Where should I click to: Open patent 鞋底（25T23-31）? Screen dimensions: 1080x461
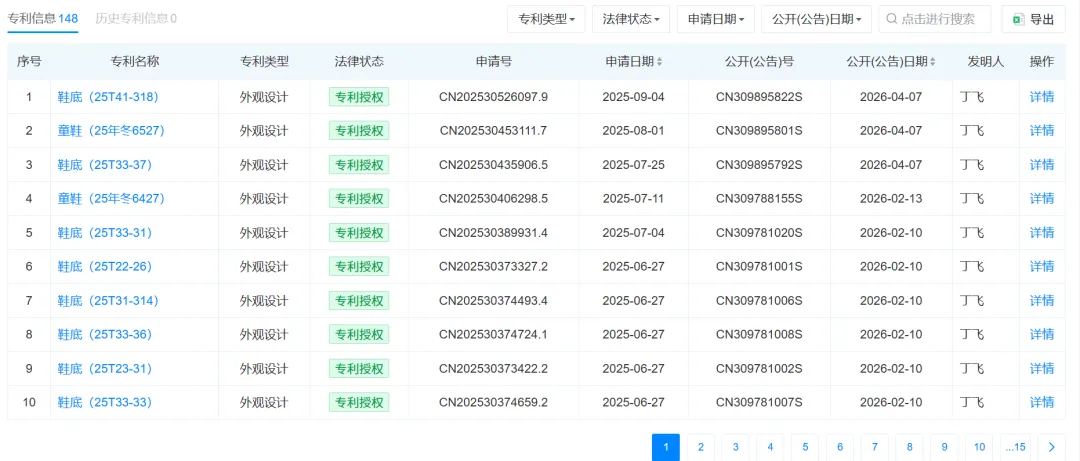[x=105, y=369]
